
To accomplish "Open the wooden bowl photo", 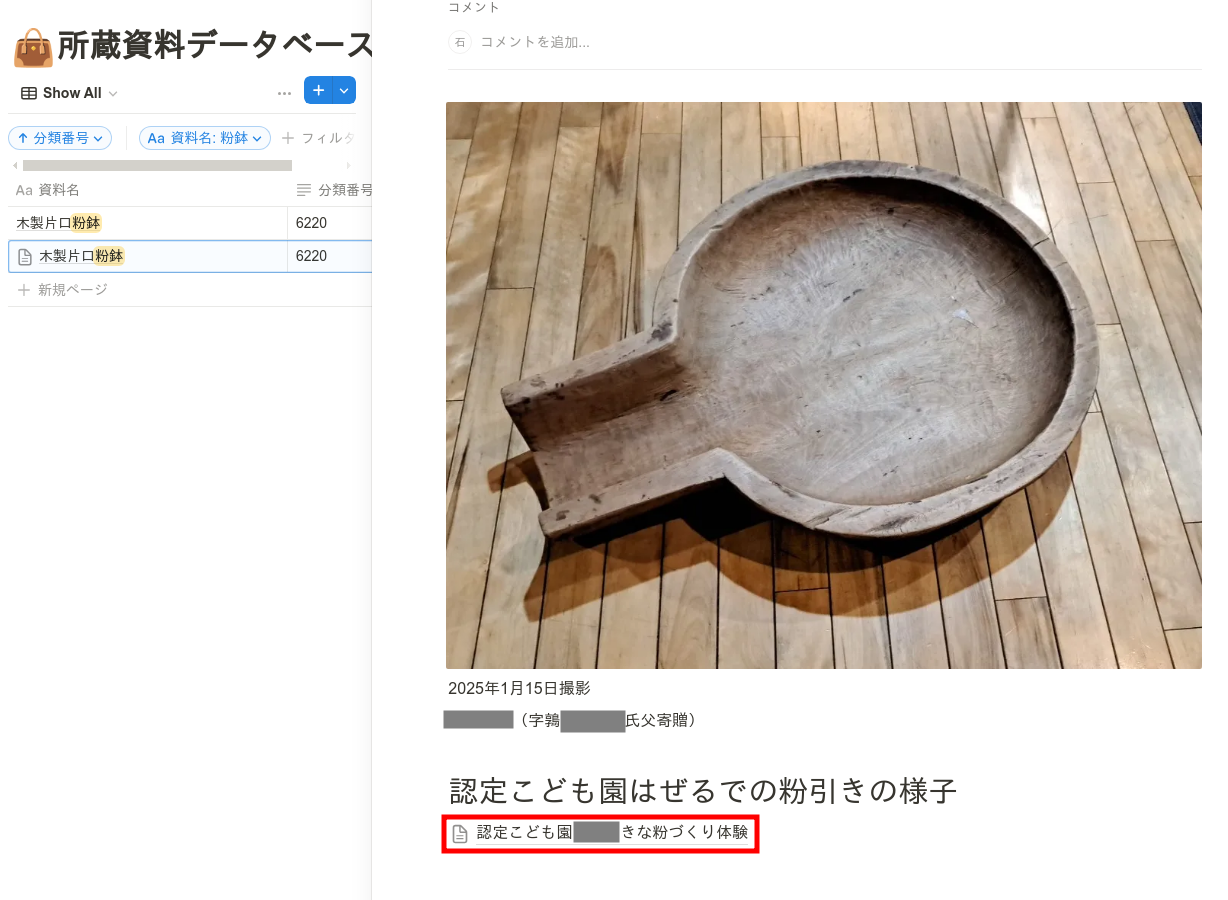I will [x=824, y=385].
